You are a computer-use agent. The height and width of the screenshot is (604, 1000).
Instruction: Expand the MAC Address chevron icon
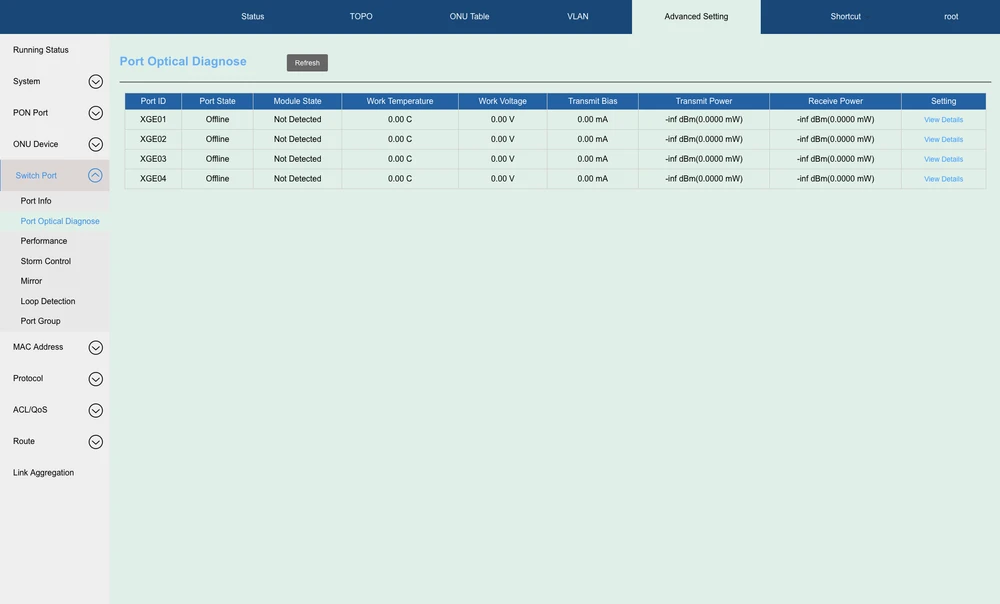[96, 348]
